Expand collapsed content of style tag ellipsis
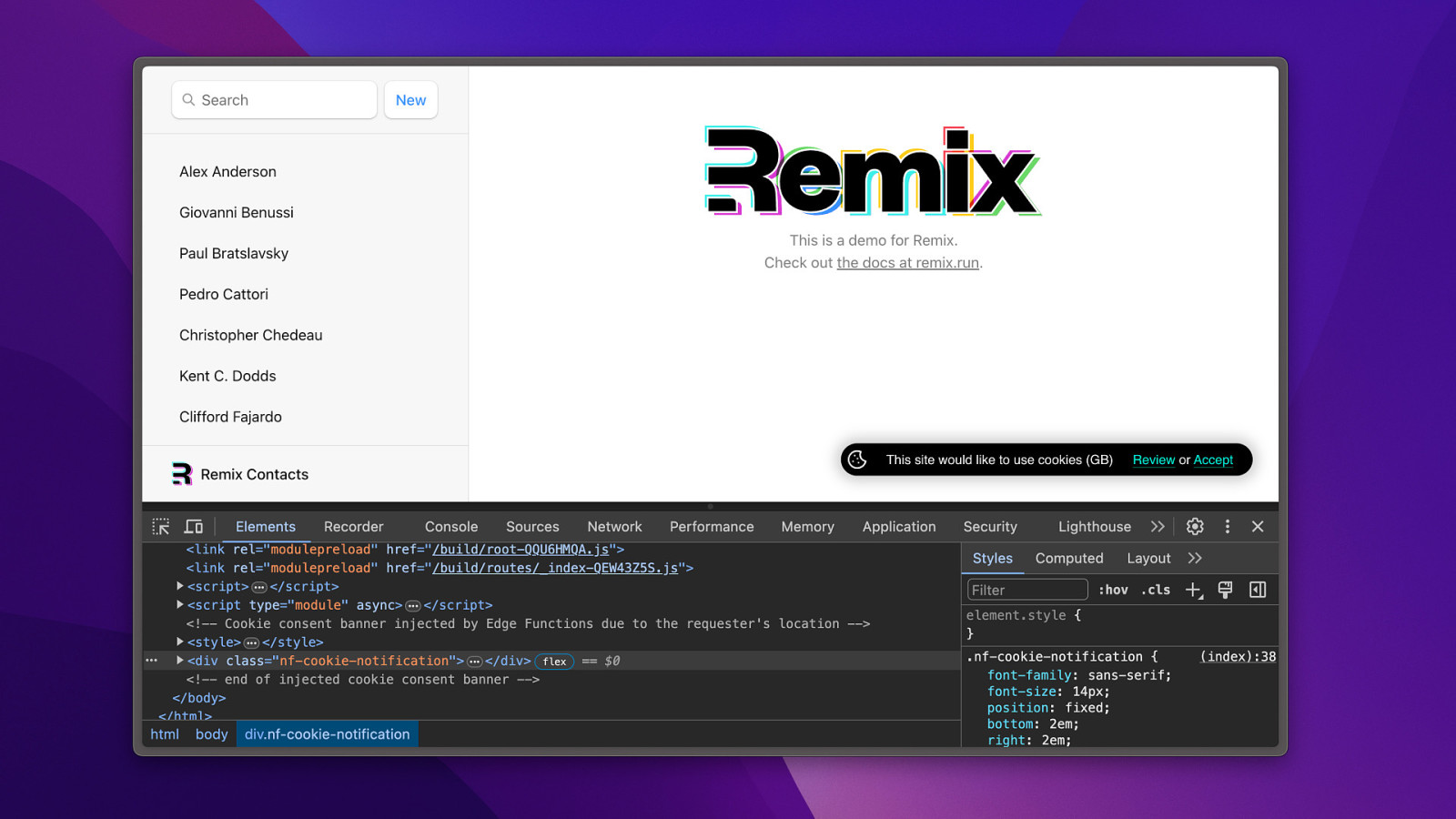Viewport: 1456px width, 819px height. coord(252,642)
